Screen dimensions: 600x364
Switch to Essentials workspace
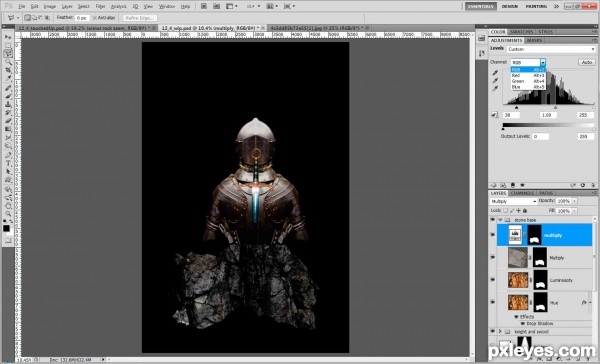(x=481, y=6)
